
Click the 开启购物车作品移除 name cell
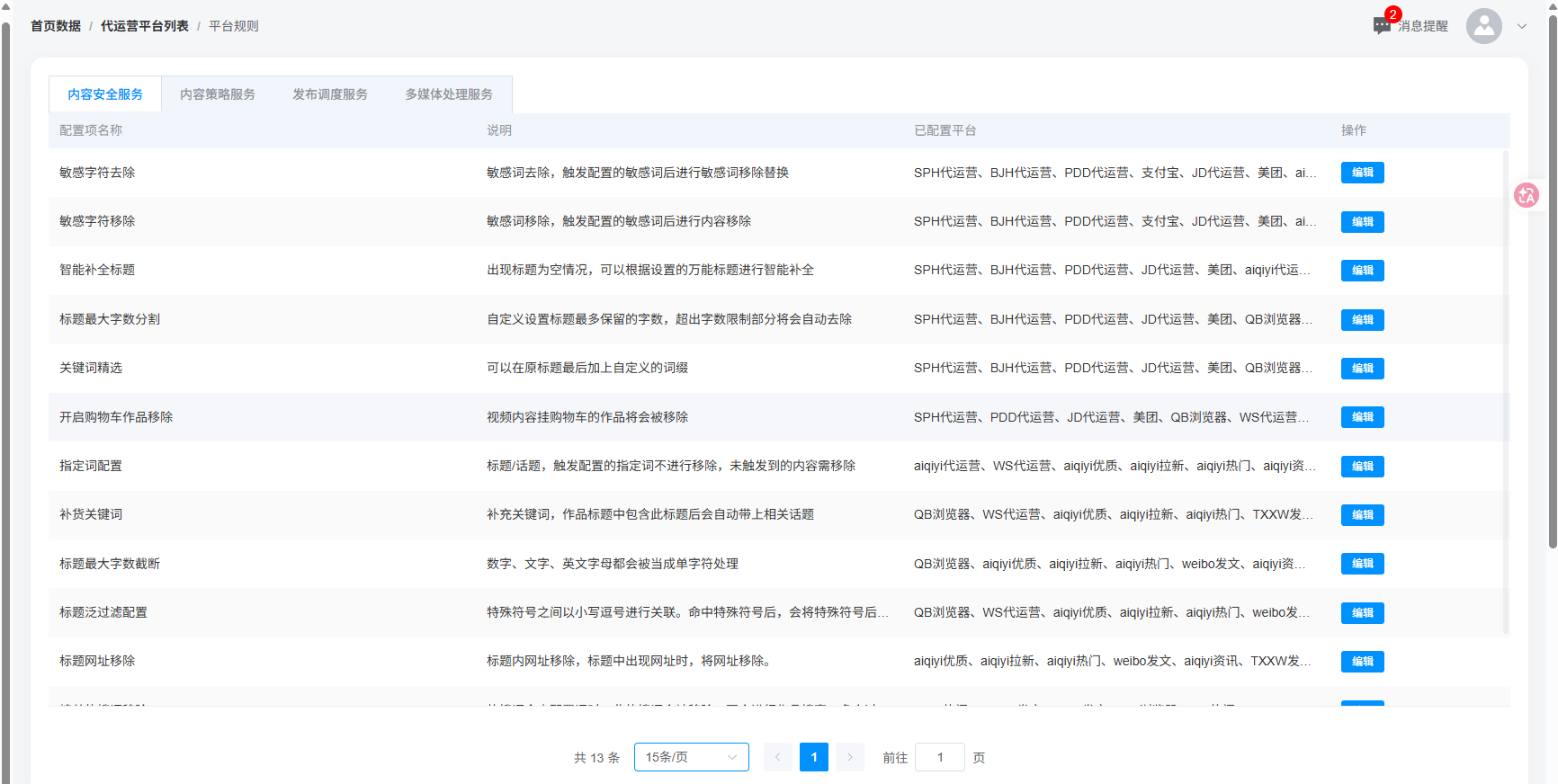point(116,417)
